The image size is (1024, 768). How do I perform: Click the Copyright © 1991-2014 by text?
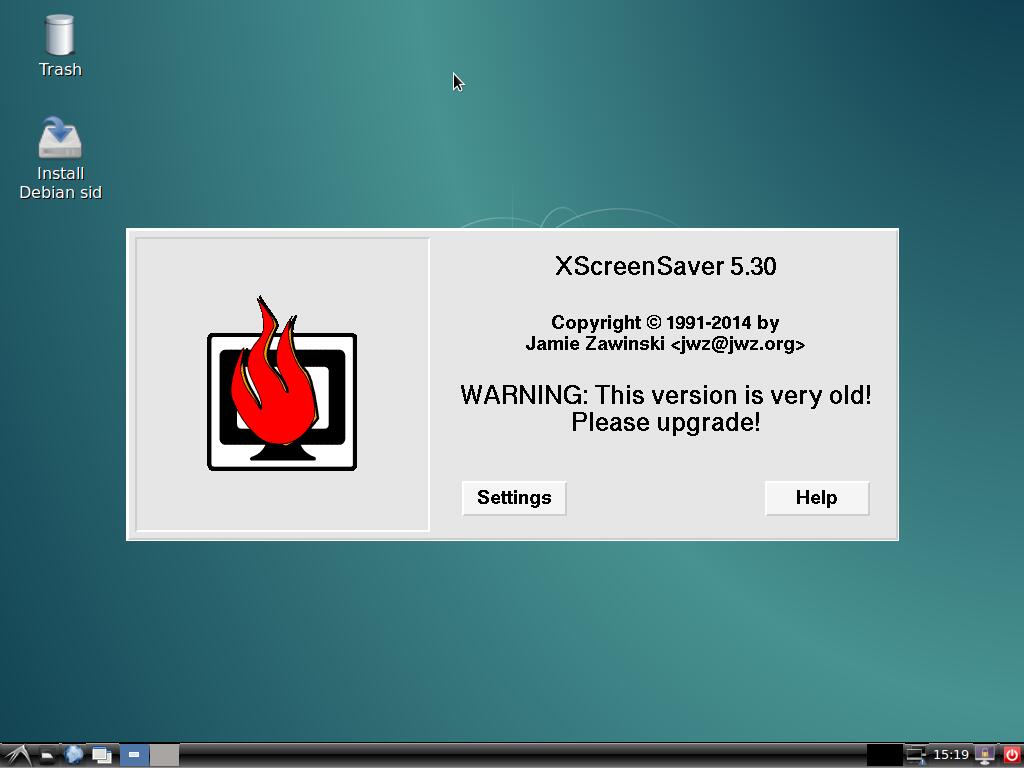pos(665,323)
